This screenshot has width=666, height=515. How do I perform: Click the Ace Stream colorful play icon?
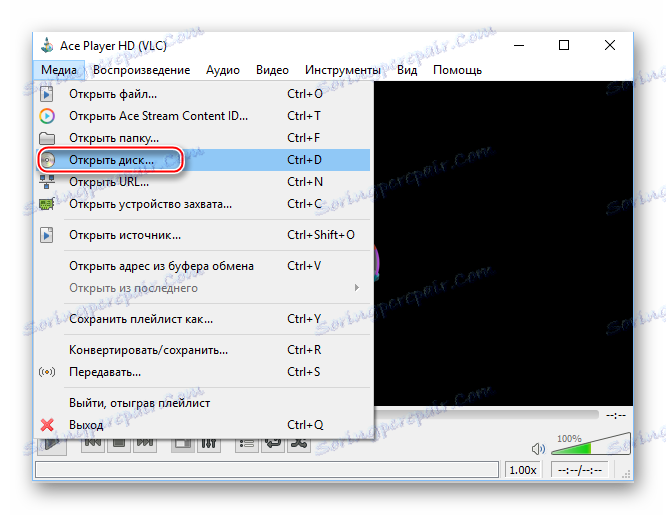tap(47, 116)
